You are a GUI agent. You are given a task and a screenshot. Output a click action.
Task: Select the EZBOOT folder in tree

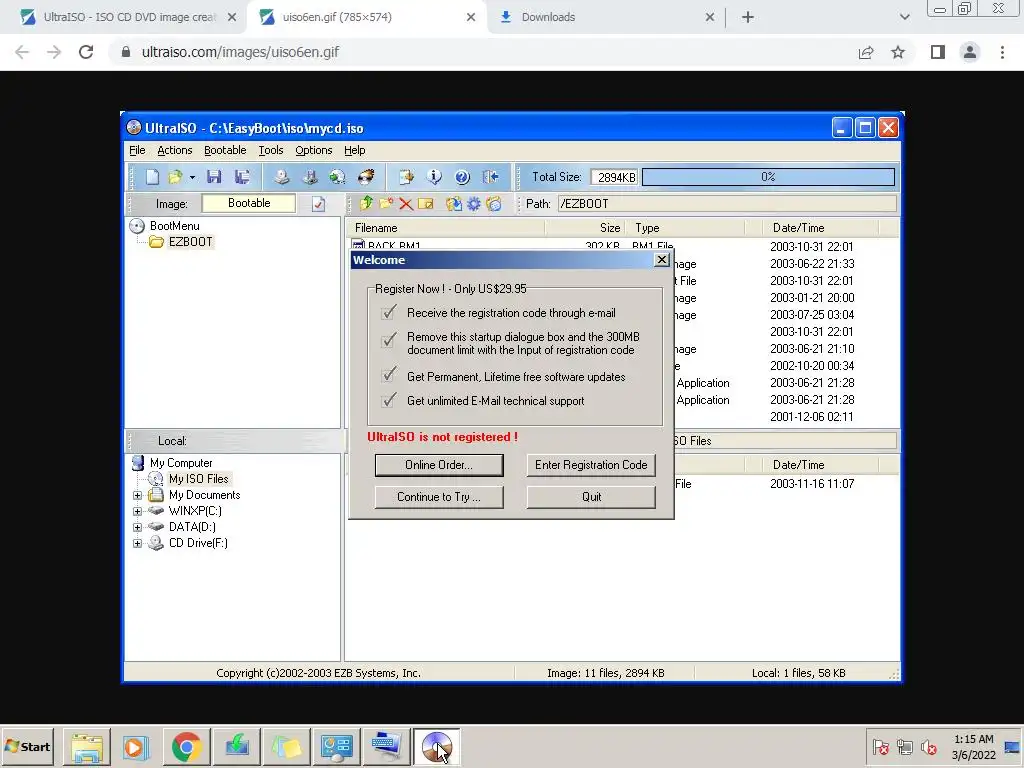[x=190, y=242]
